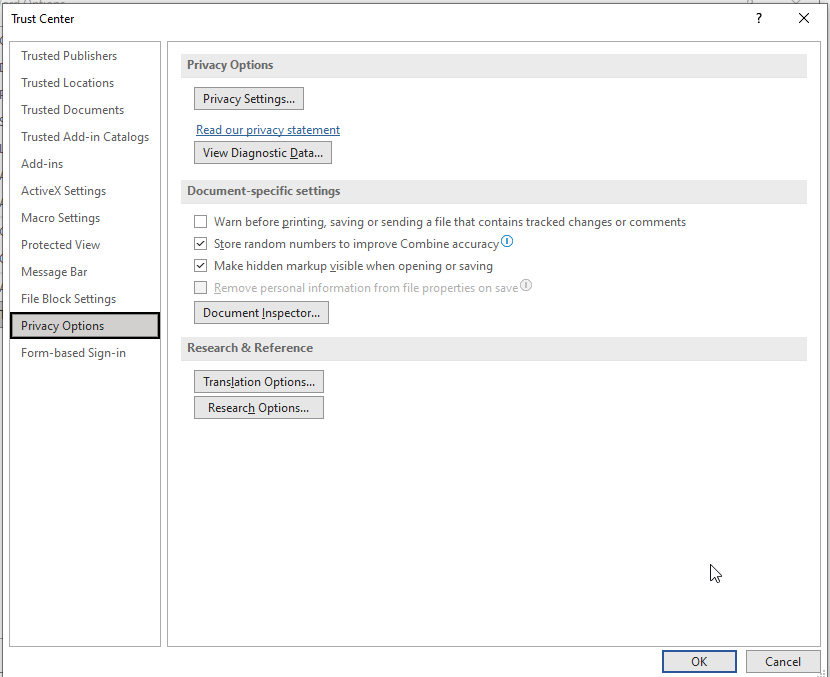Image resolution: width=830 pixels, height=677 pixels.
Task: Click the info icon beside Combine accuracy
Action: (507, 241)
